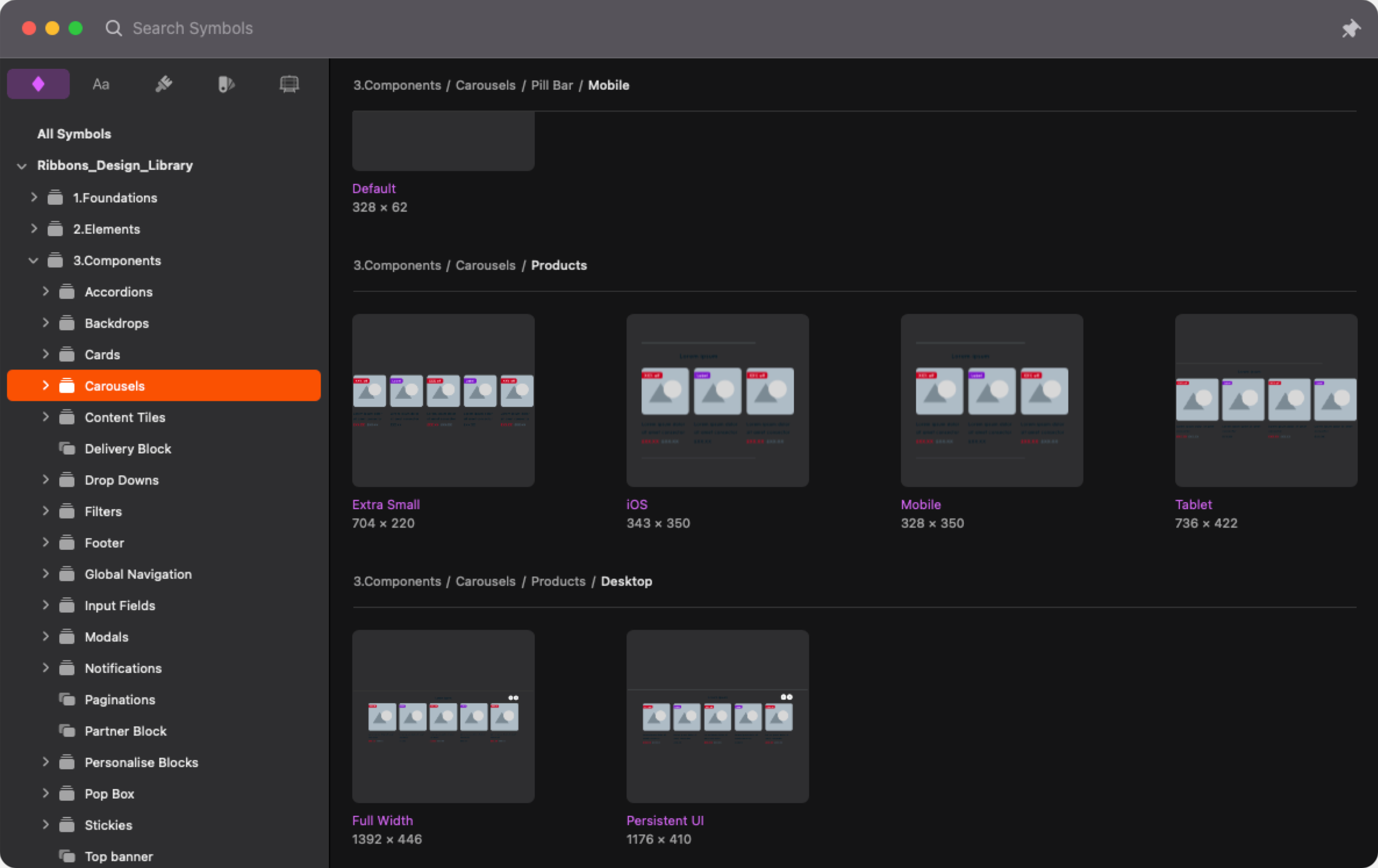Click the 2.Elements folder icon
This screenshot has height=868, width=1378.
pyautogui.click(x=55, y=229)
